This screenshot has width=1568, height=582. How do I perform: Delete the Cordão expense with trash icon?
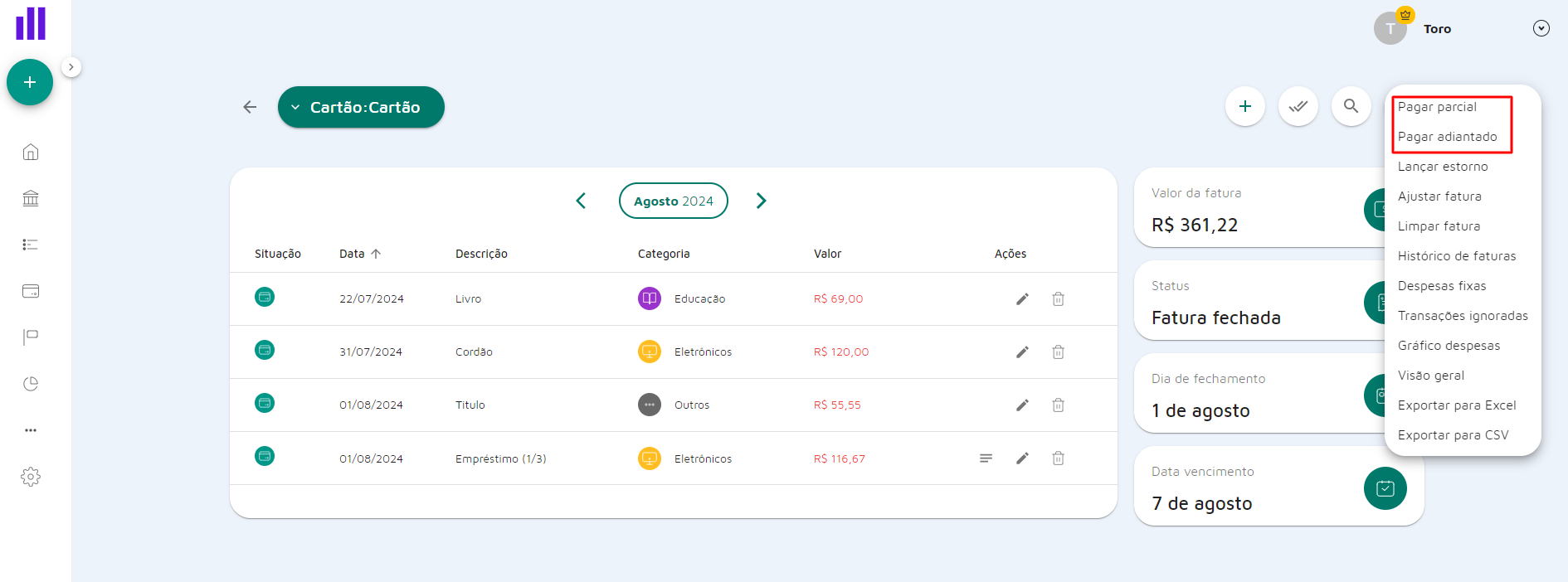click(1058, 352)
